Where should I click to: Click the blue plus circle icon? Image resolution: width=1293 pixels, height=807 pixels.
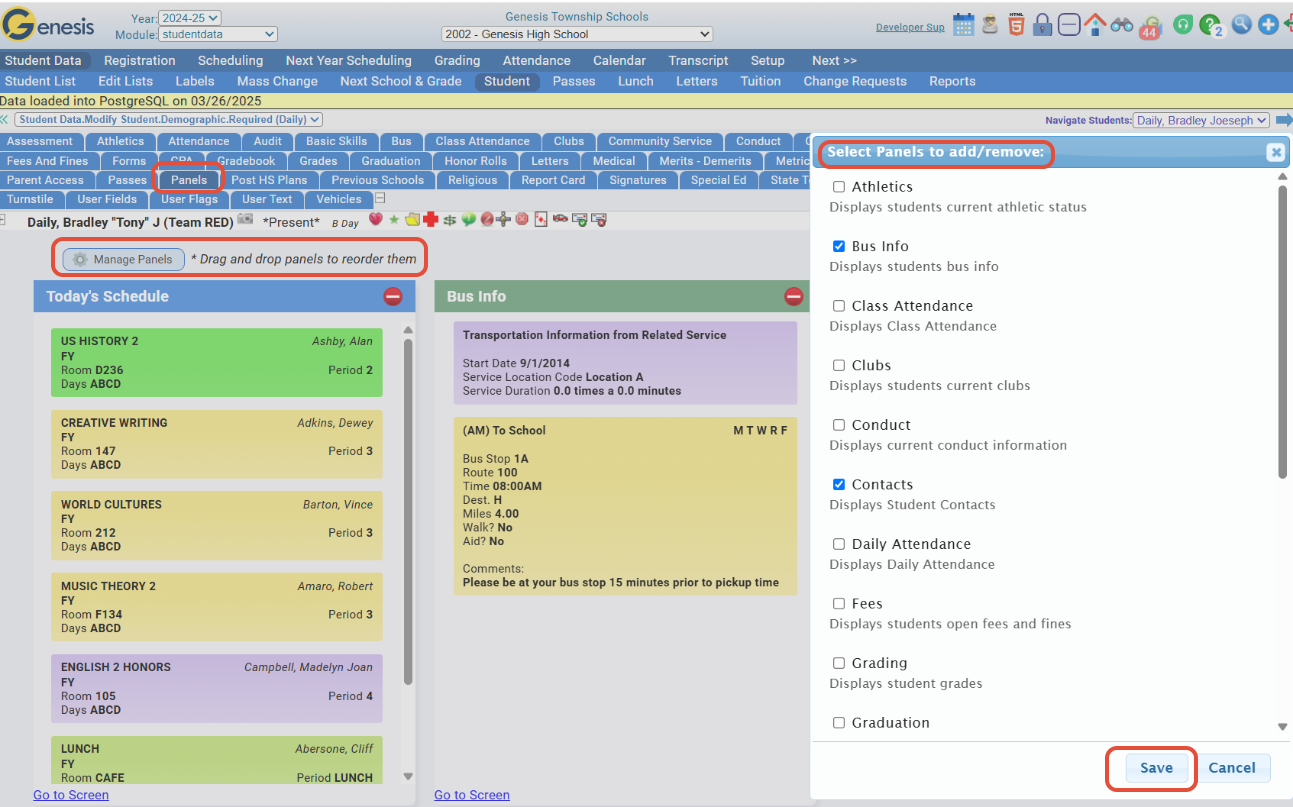tap(1268, 24)
